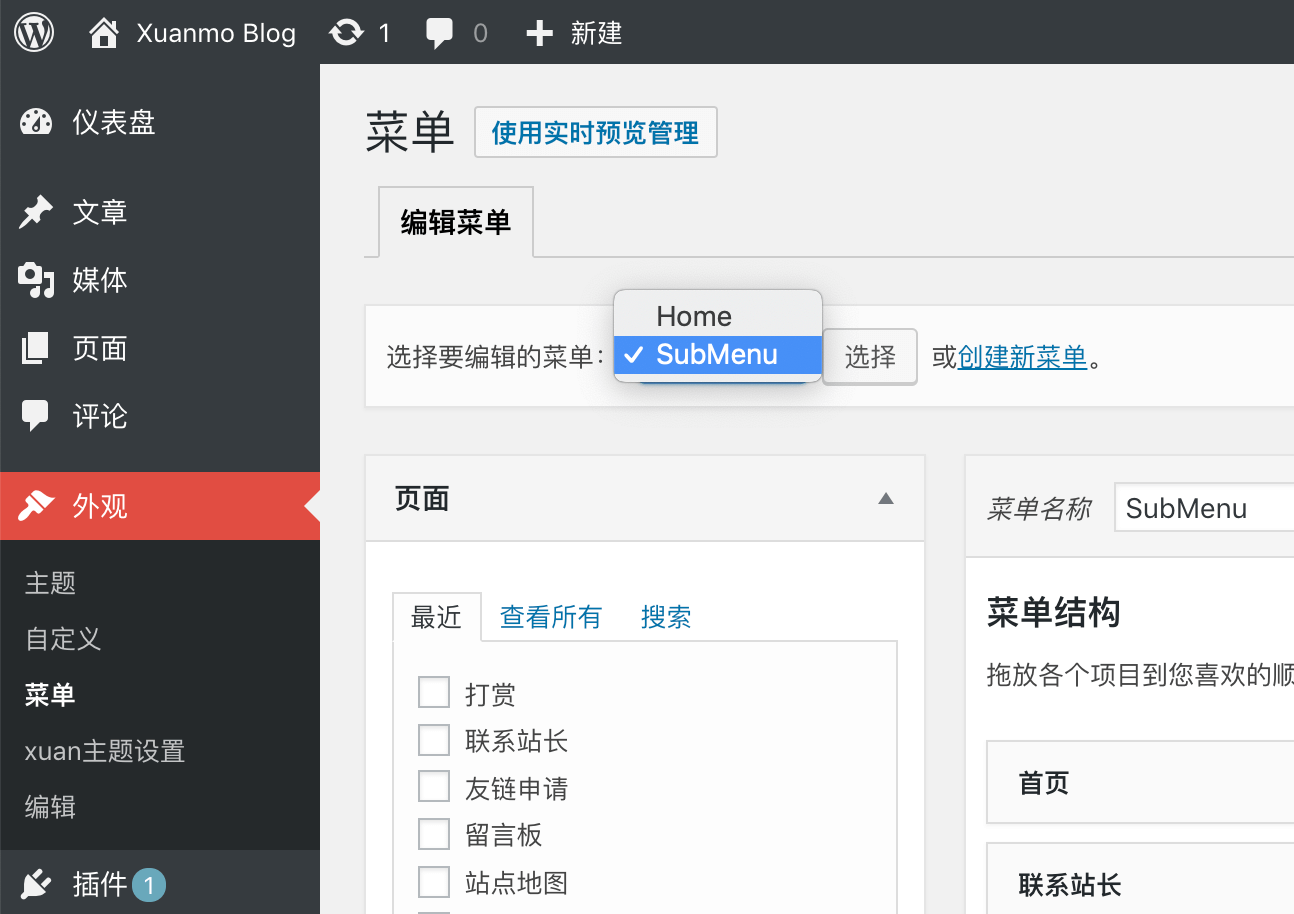Check the 打赏 page checkbox
The image size is (1294, 914).
434,692
